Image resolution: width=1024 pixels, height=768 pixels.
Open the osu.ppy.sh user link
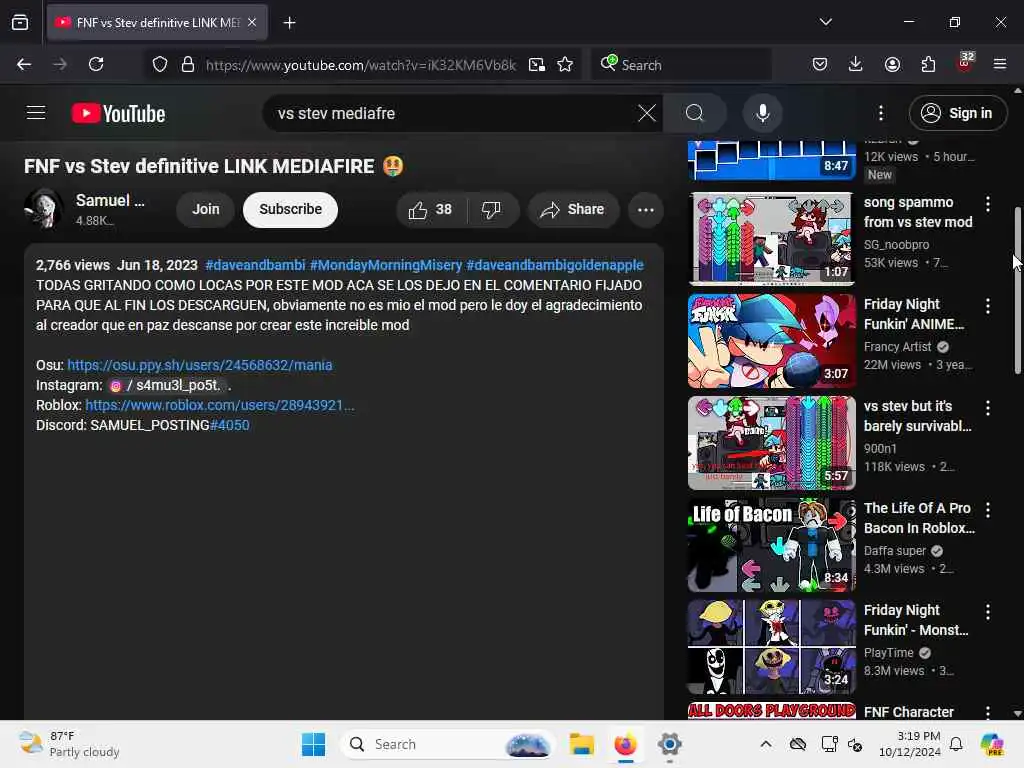click(200, 365)
